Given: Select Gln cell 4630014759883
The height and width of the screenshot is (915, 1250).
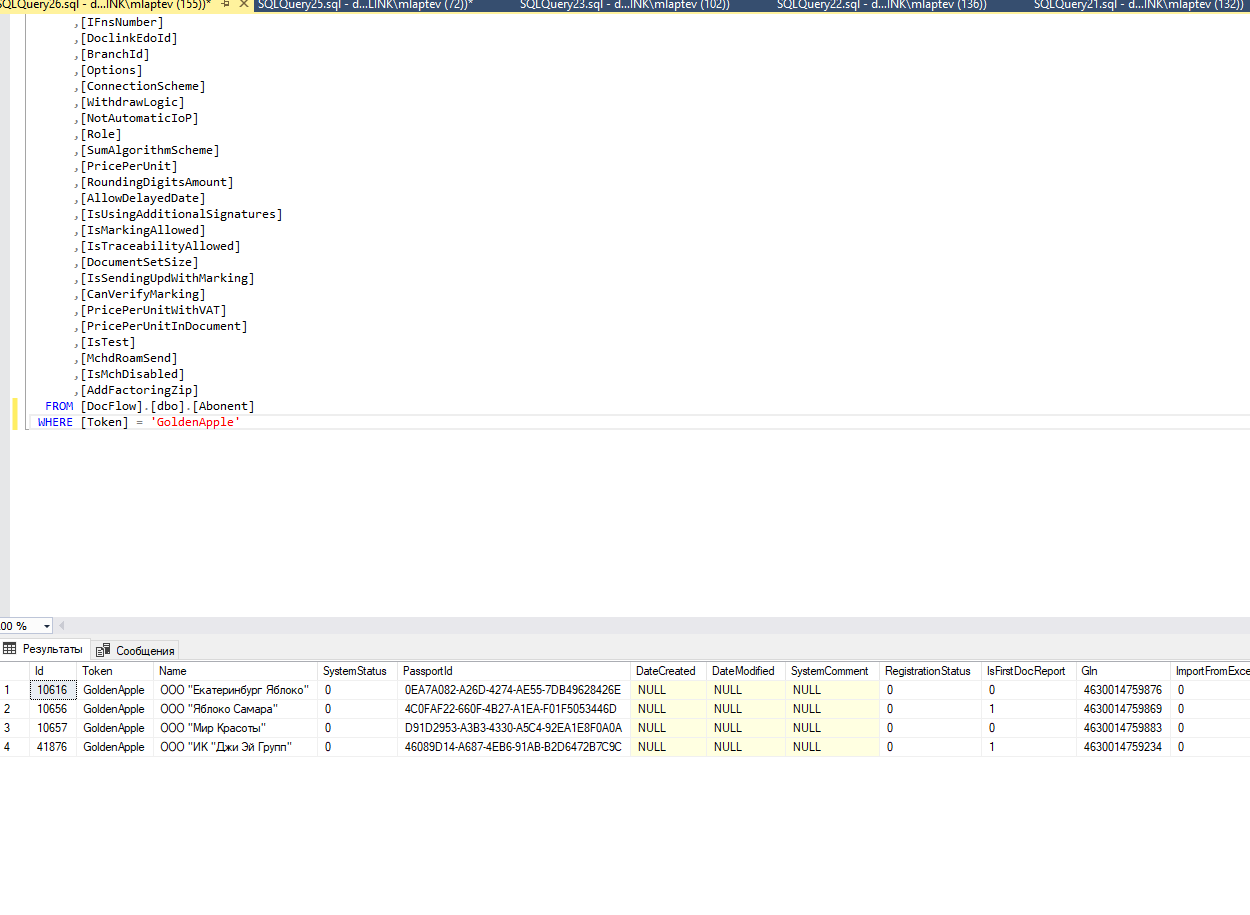Looking at the screenshot, I should pos(1123,728).
